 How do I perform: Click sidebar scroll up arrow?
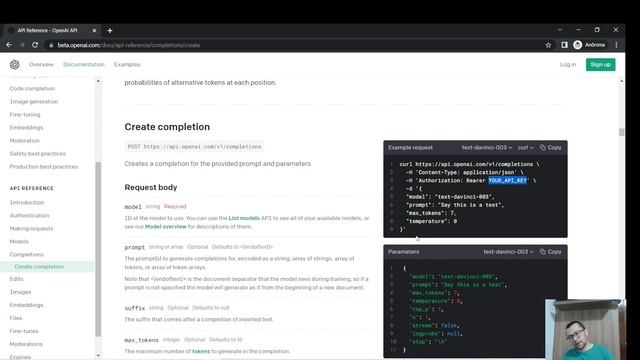click(x=98, y=81)
